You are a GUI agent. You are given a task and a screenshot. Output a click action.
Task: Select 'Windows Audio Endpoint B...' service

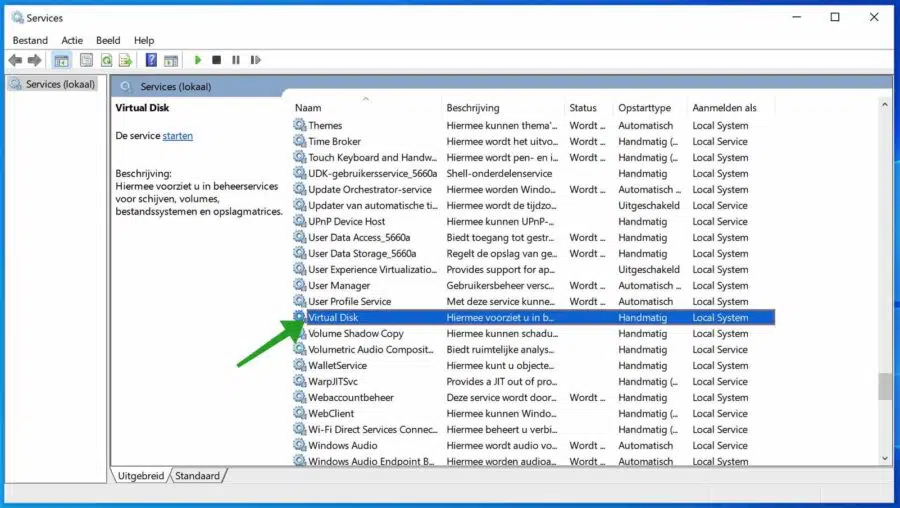click(x=371, y=461)
